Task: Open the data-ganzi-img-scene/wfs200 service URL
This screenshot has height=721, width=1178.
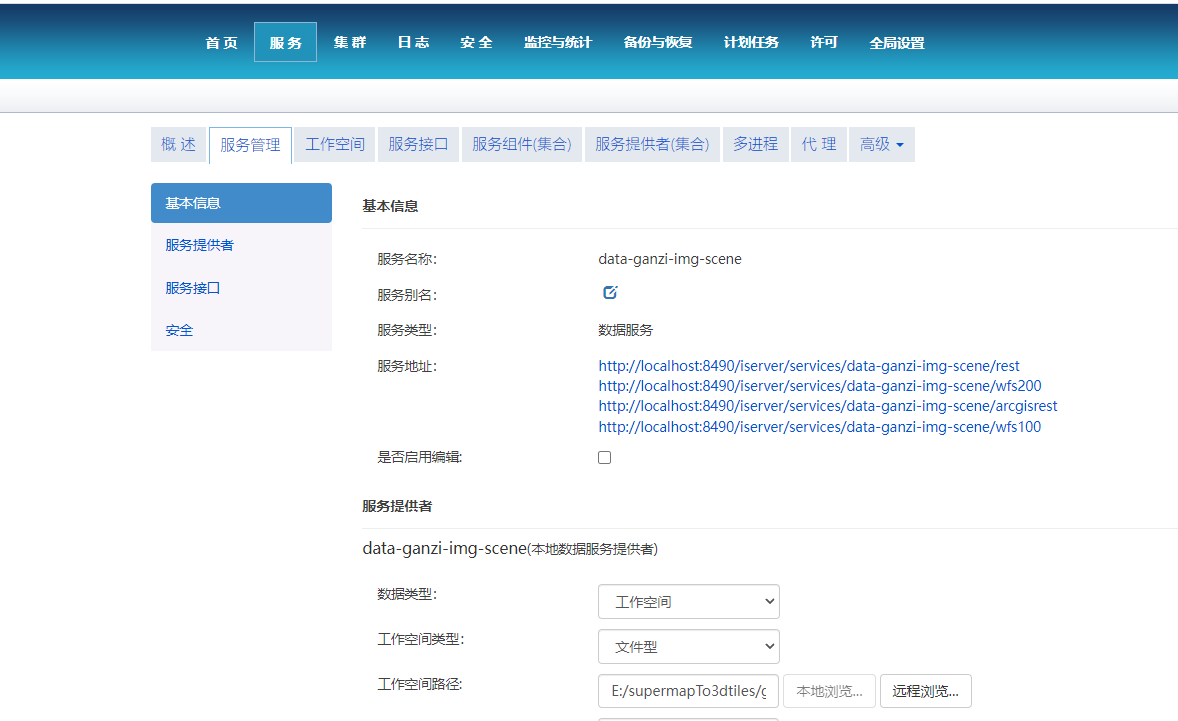Action: click(x=820, y=386)
